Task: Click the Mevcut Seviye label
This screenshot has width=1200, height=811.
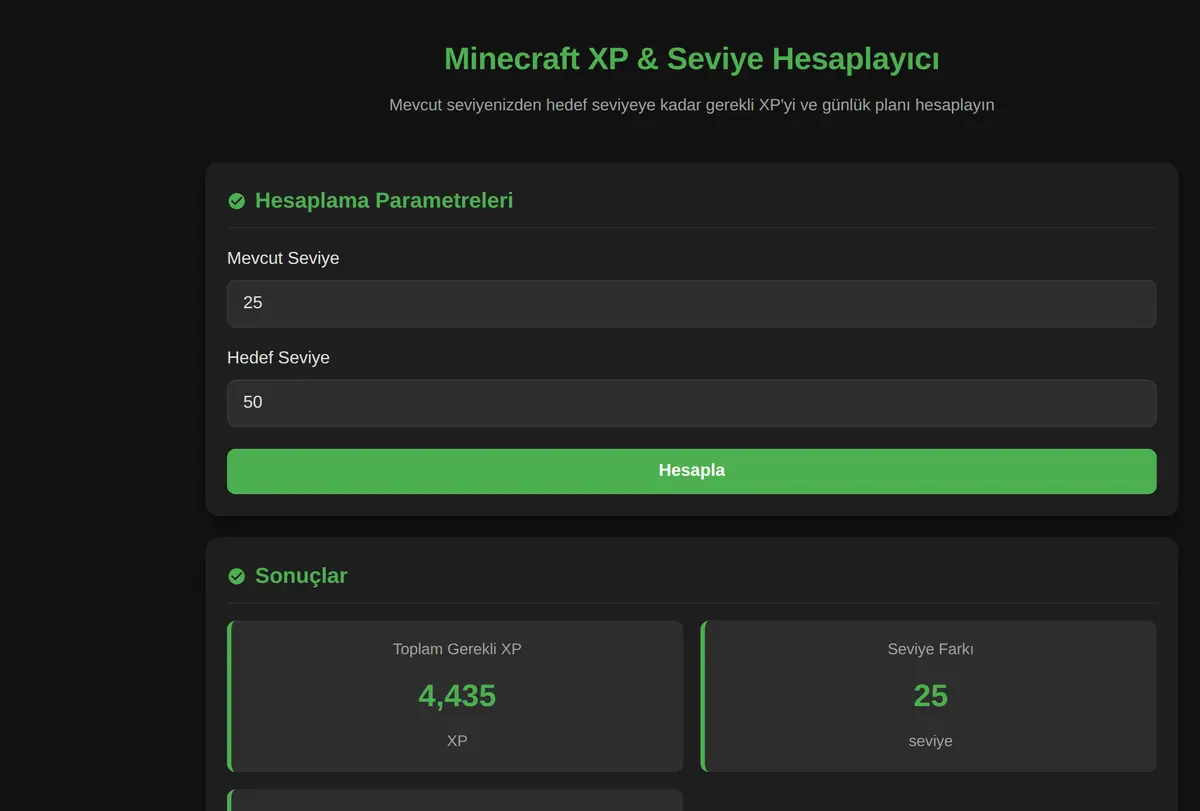Action: point(283,258)
